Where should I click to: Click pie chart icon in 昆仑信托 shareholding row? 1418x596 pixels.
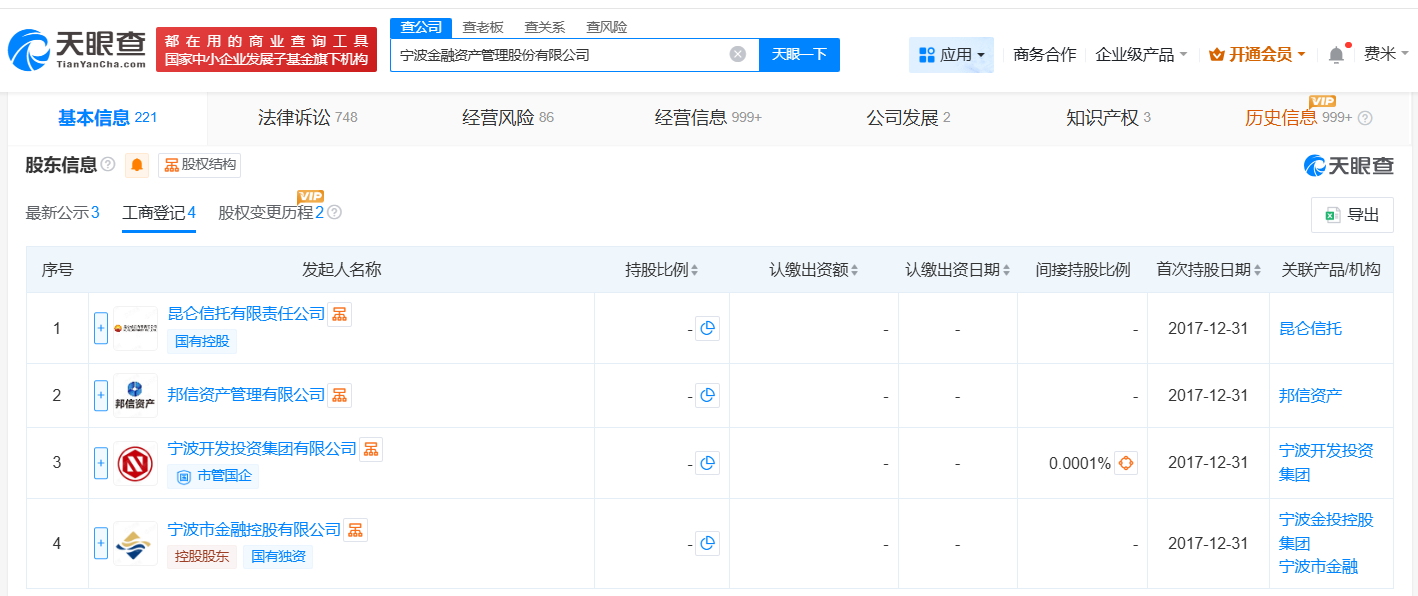tap(708, 328)
